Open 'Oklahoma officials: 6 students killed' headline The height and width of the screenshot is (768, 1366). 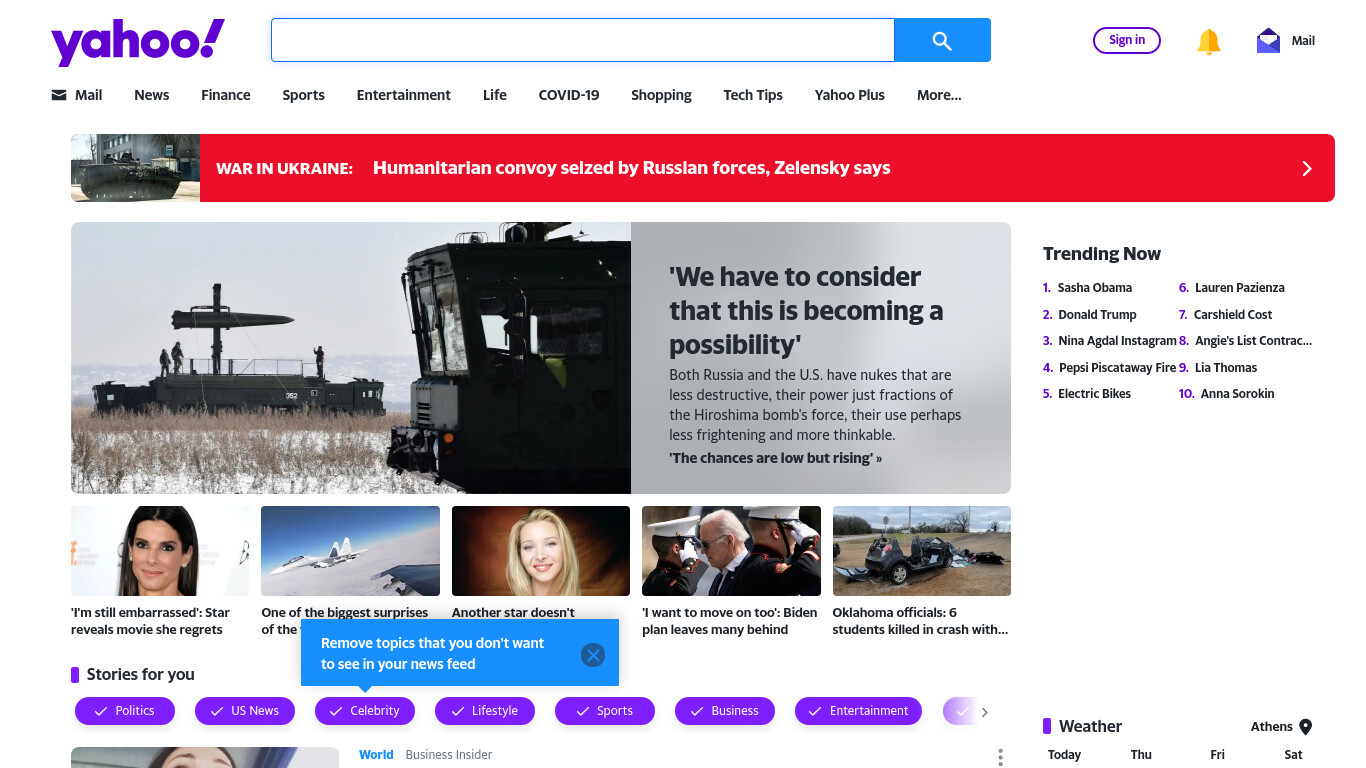click(x=921, y=621)
